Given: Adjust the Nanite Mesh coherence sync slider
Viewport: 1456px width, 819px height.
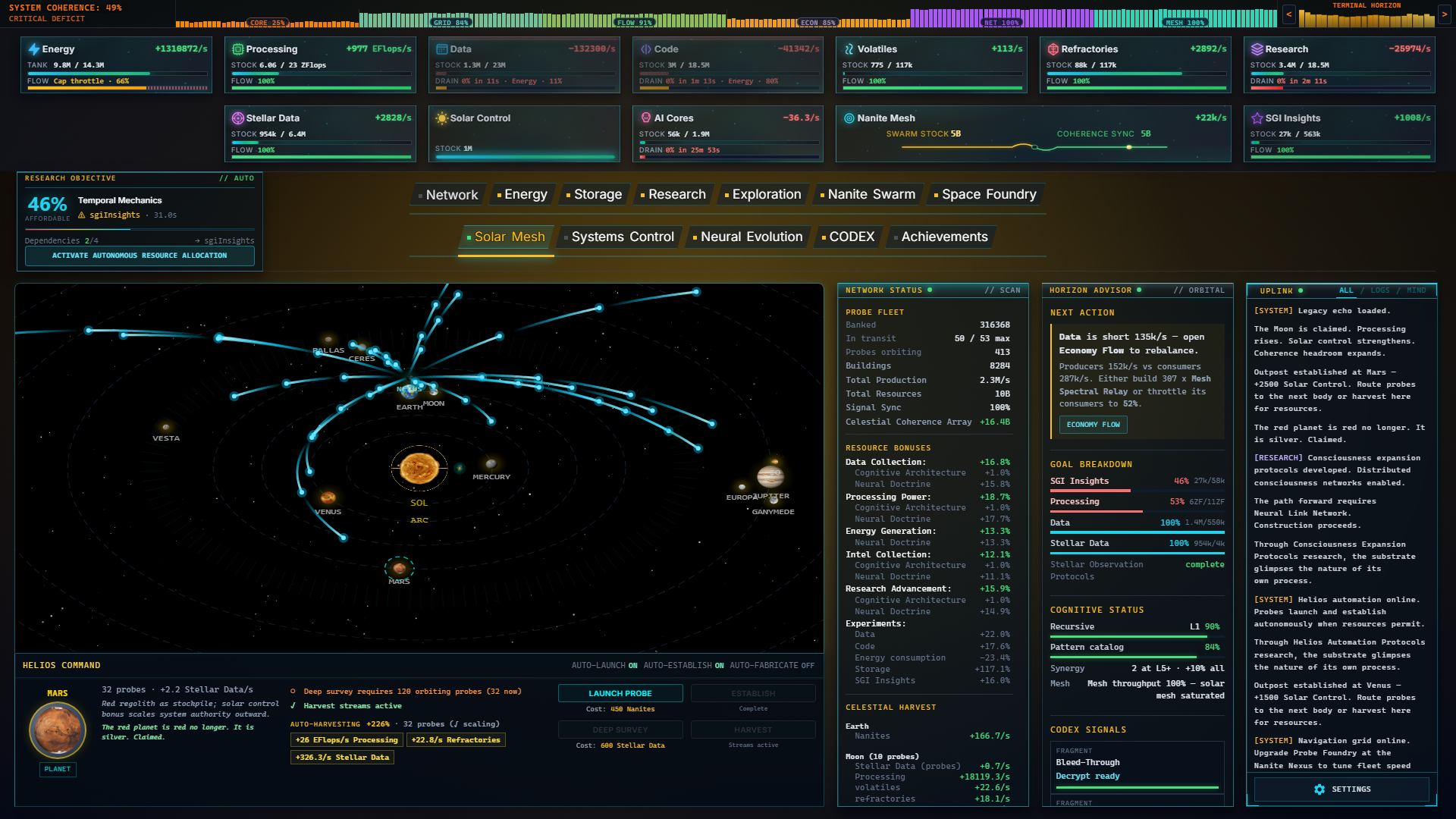Looking at the screenshot, I should coord(1129,147).
